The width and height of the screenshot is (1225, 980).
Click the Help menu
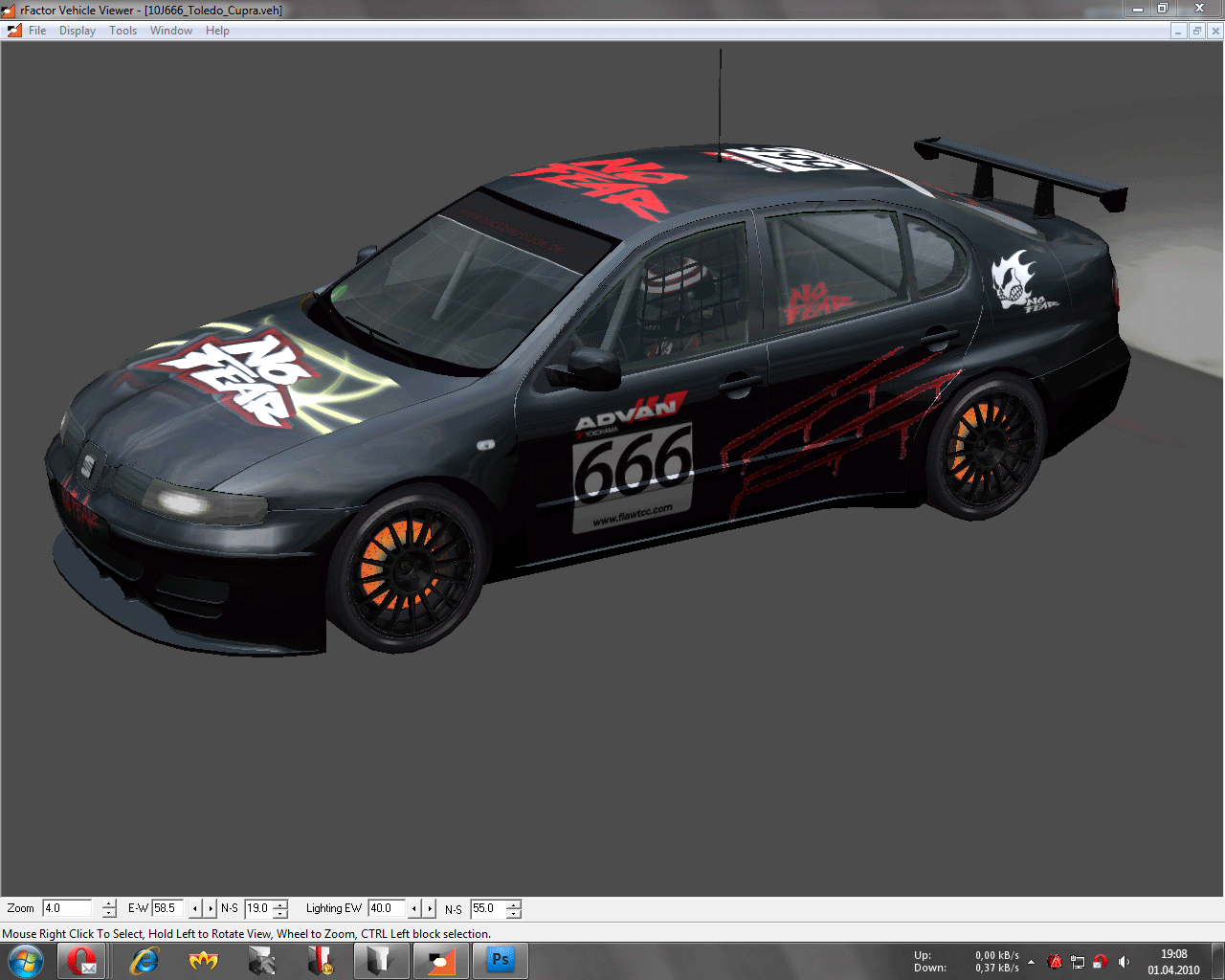[x=217, y=31]
